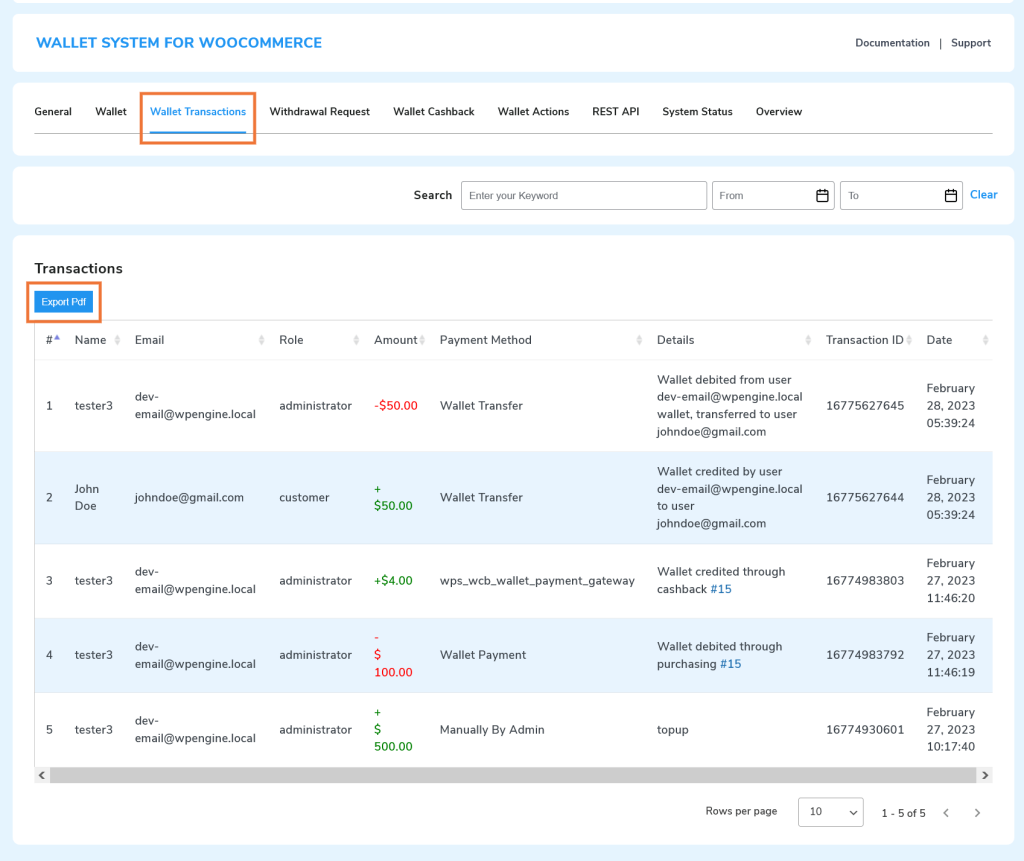Click the Export Pdf button
Image resolution: width=1024 pixels, height=861 pixels.
pos(63,301)
